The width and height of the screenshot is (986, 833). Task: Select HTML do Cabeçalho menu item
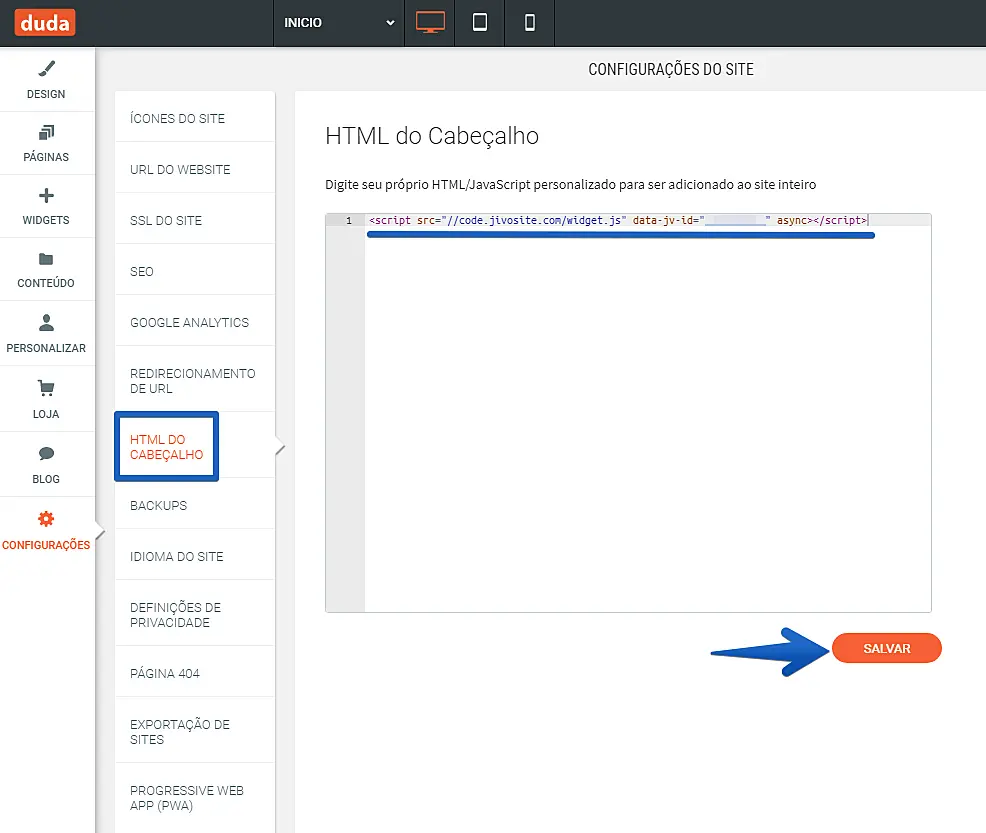(x=167, y=447)
